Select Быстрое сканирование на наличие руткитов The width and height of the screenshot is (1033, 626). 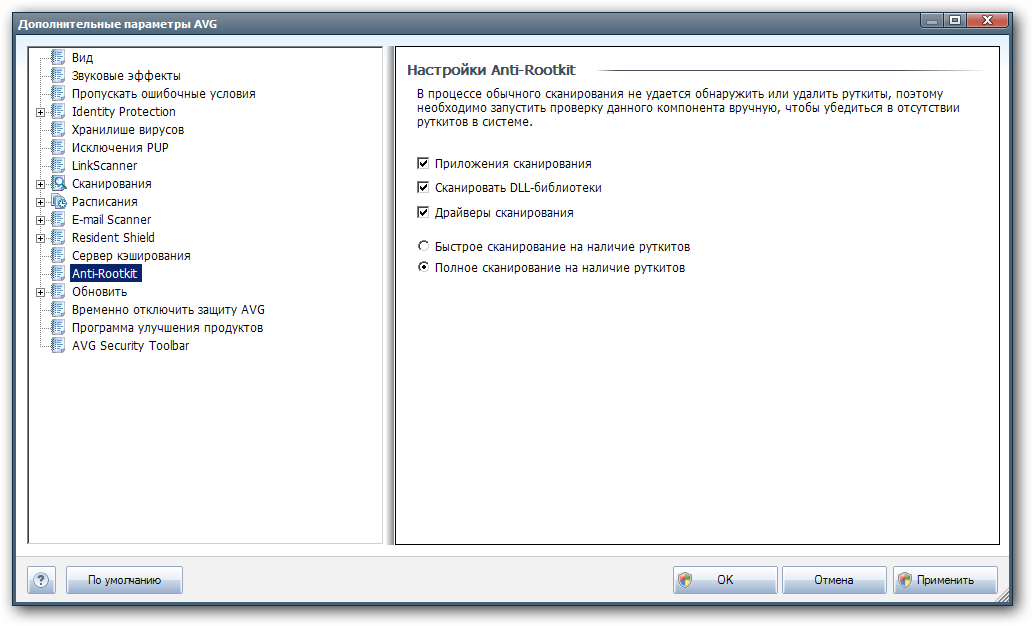[x=424, y=246]
